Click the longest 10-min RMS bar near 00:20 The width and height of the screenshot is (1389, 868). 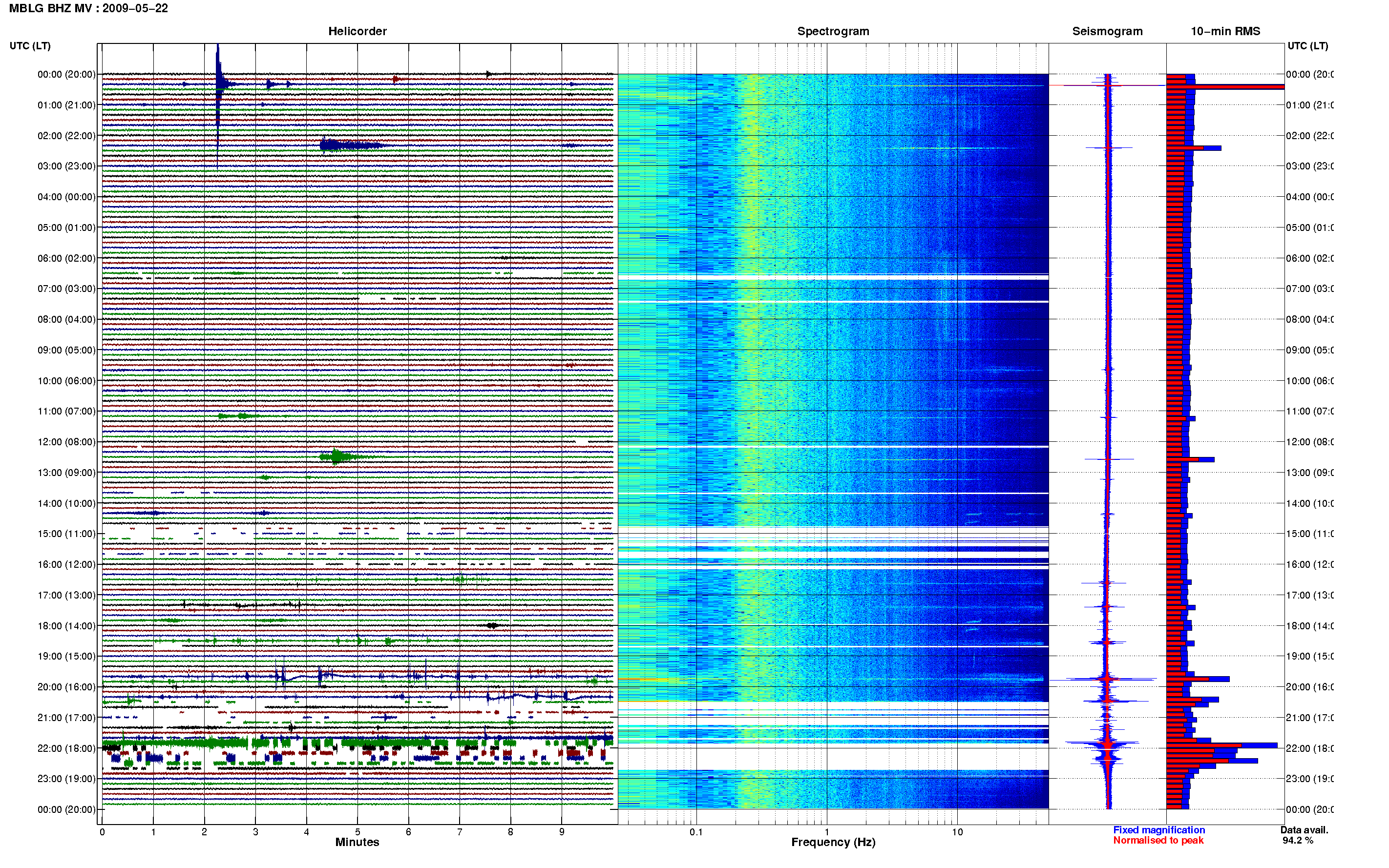(1225, 87)
